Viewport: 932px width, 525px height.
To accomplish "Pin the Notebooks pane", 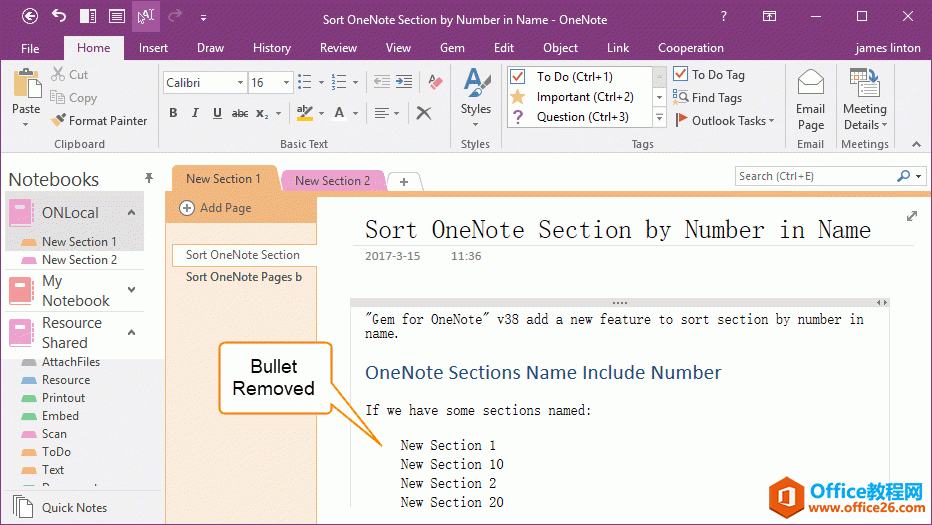I will (149, 179).
